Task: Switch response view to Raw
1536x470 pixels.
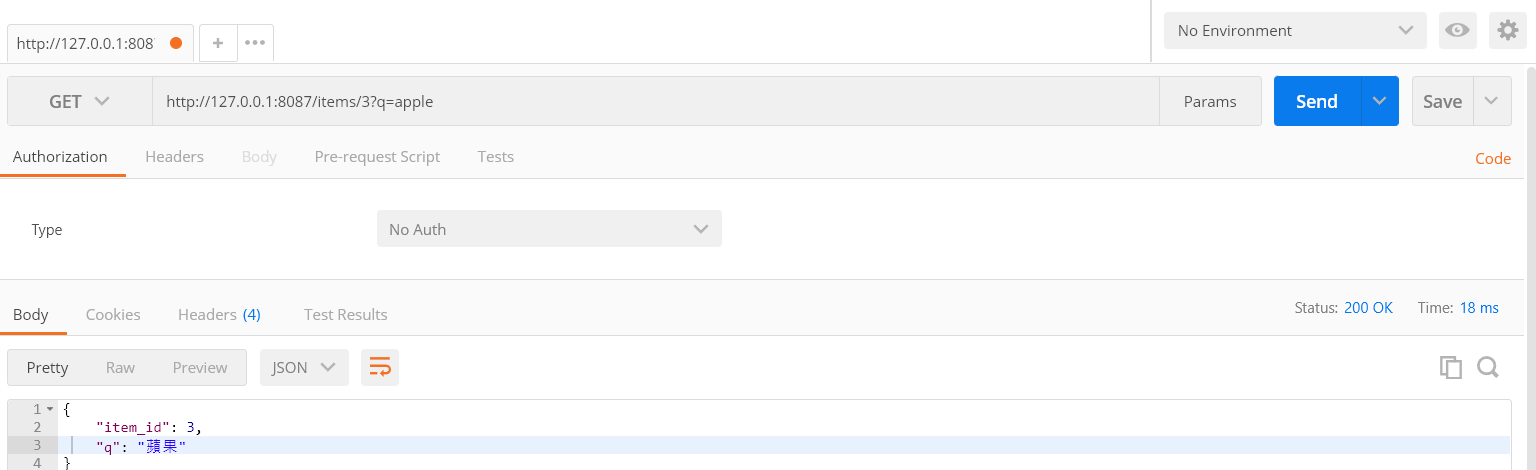Action: click(x=120, y=367)
